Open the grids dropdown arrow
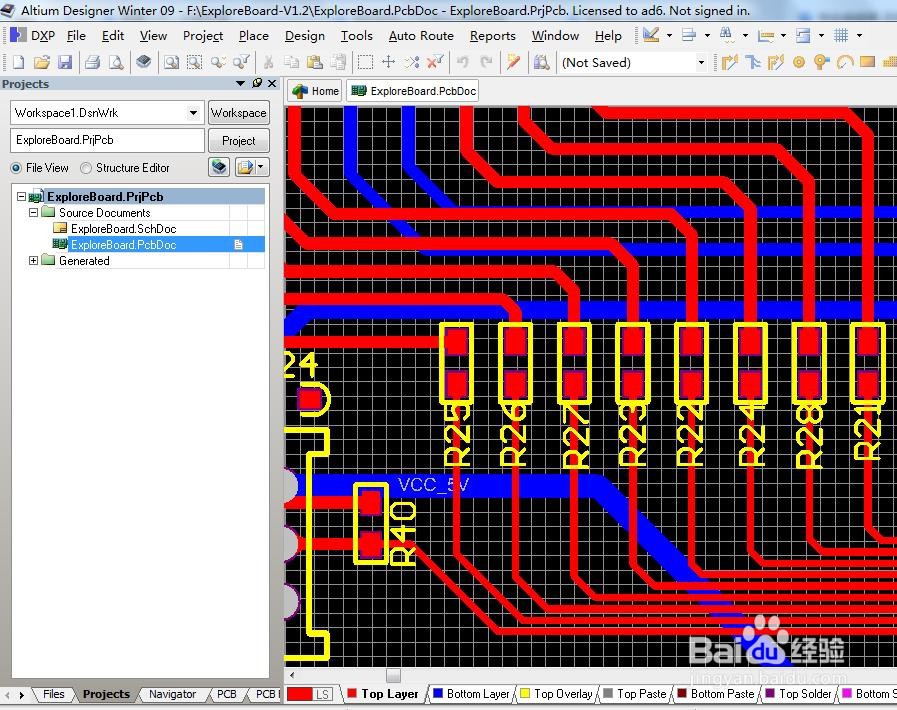Viewport: 897px width, 710px height. point(859,35)
